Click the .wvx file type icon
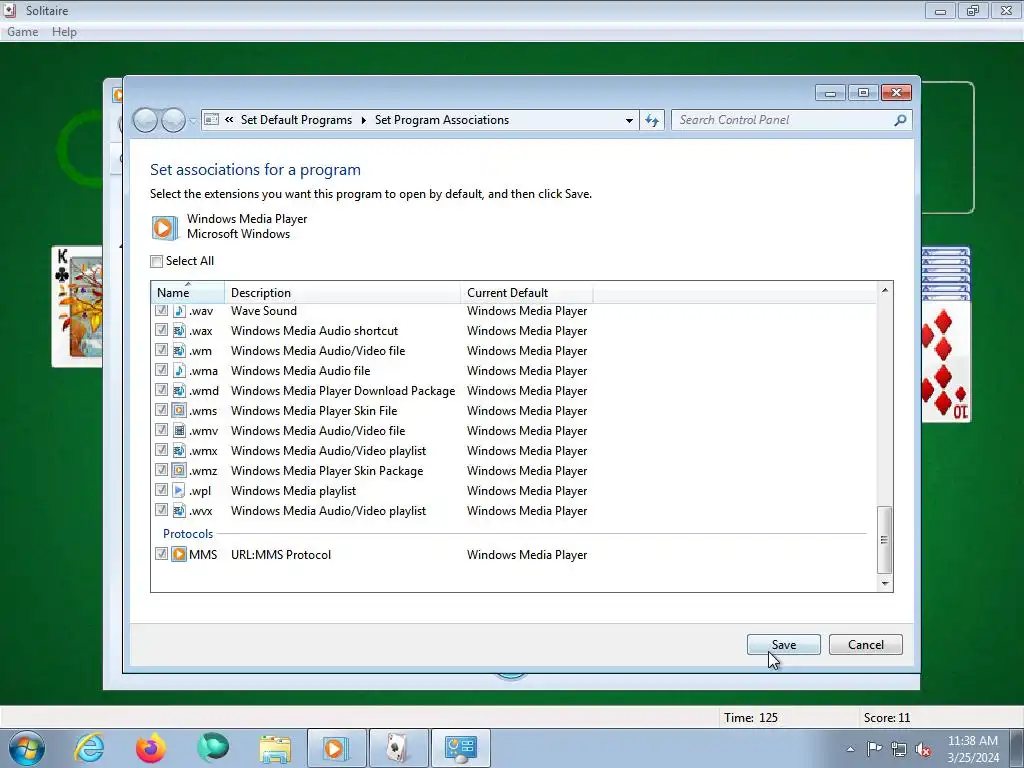 pos(179,511)
